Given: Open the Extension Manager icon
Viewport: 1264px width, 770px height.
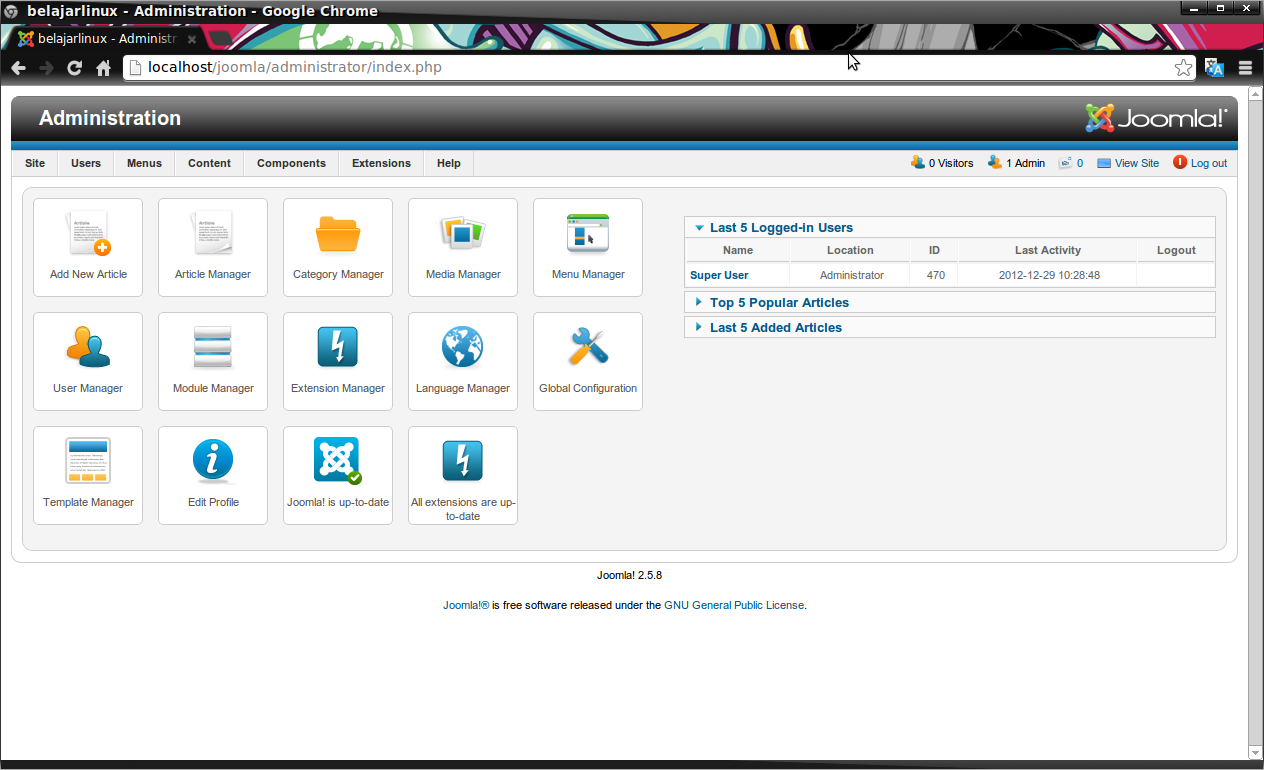Looking at the screenshot, I should click(338, 361).
